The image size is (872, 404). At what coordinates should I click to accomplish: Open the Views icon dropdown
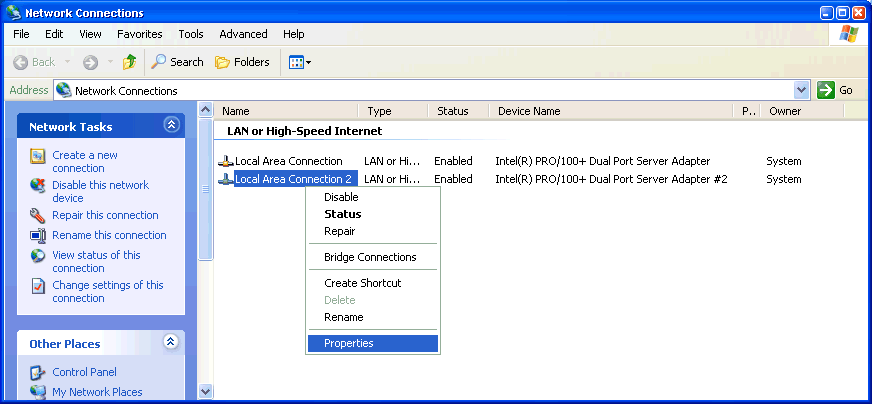point(300,62)
